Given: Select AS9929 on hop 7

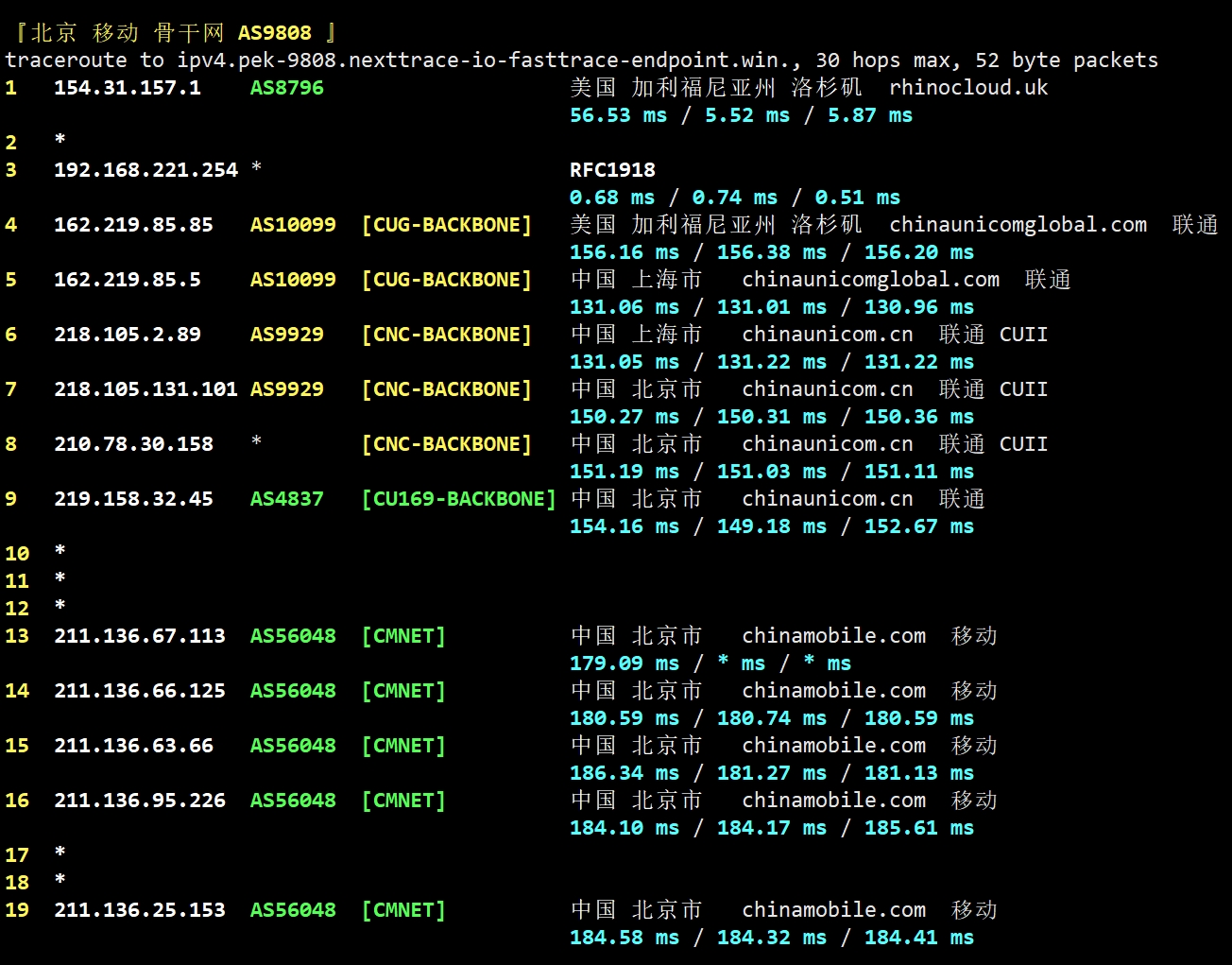Looking at the screenshot, I should tap(286, 389).
